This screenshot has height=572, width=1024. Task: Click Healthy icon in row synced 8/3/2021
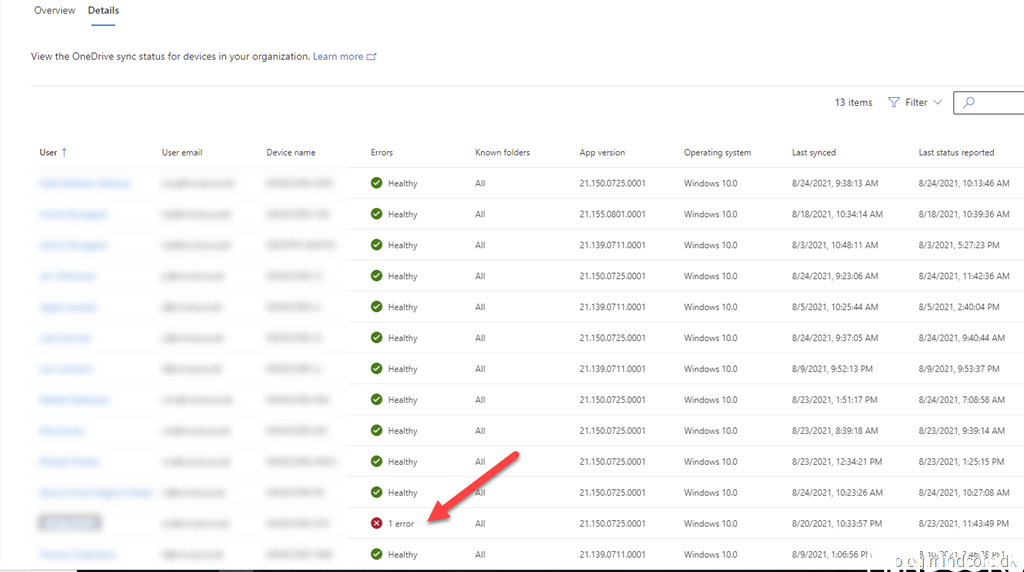(377, 245)
